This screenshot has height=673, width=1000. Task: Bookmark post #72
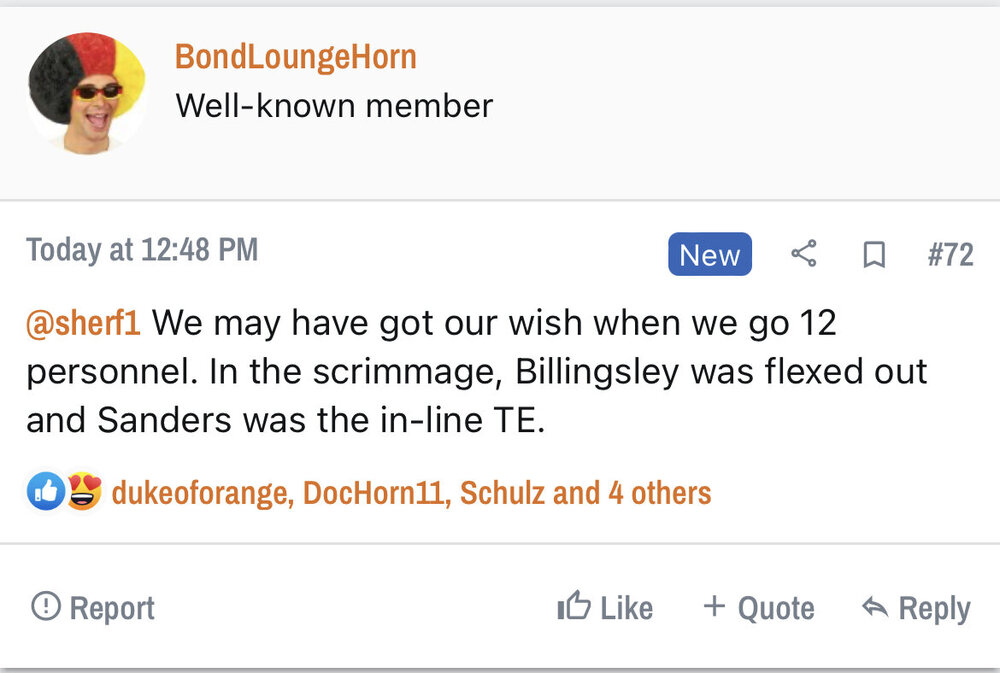tap(874, 256)
